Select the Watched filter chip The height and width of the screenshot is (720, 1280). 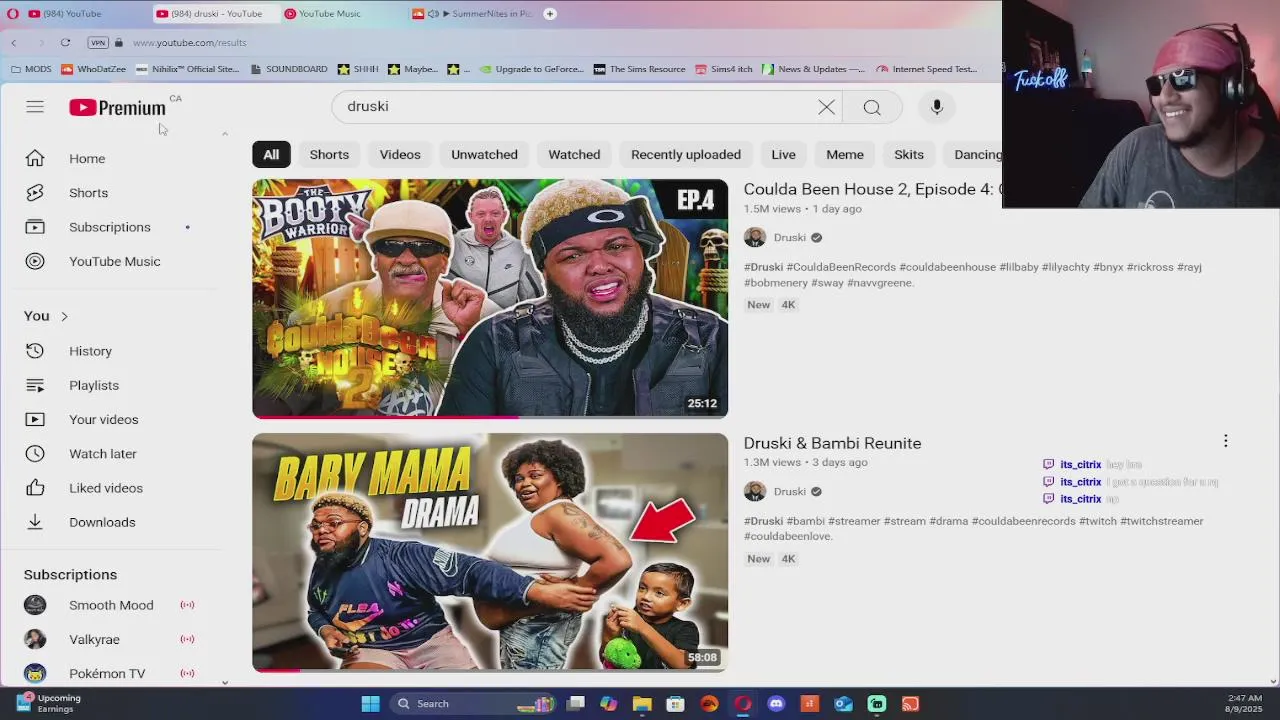coord(574,154)
